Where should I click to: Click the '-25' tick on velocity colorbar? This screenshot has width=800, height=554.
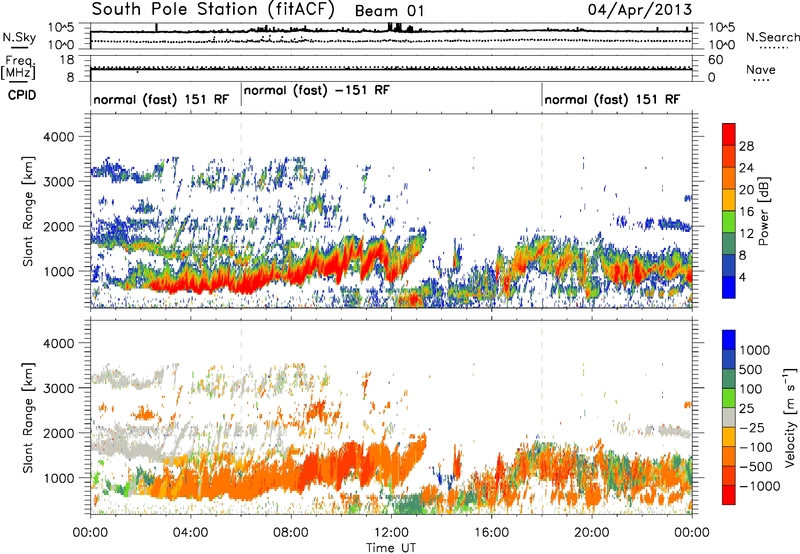(x=754, y=427)
